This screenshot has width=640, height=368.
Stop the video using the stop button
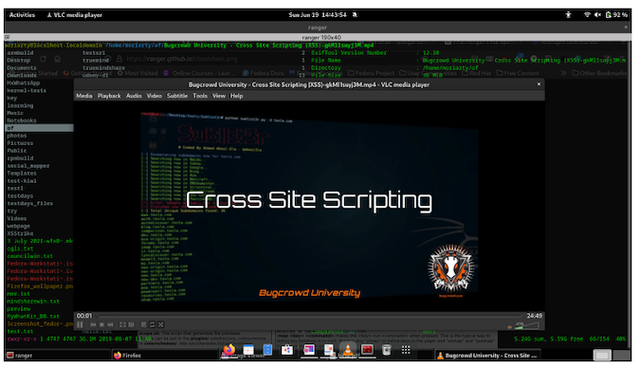102,325
